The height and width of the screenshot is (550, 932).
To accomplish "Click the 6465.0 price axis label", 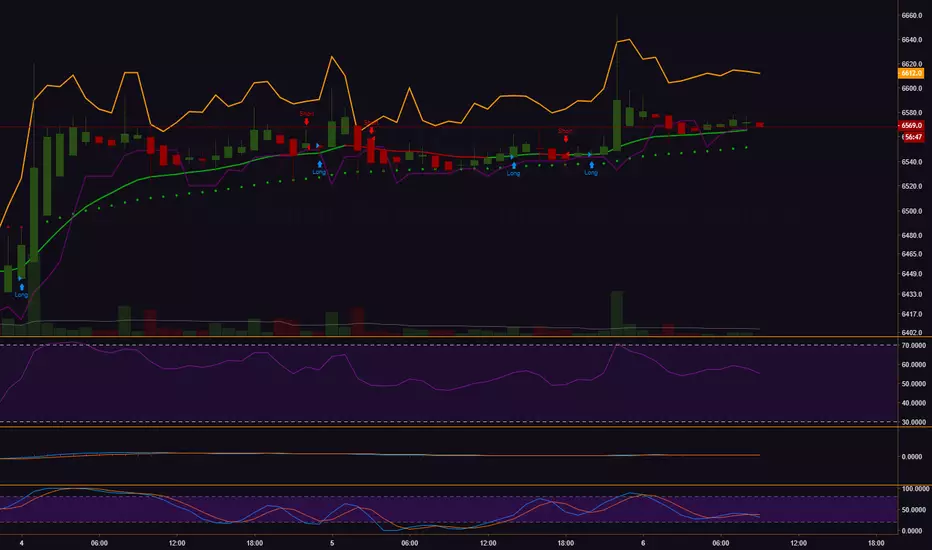I will pos(912,254).
